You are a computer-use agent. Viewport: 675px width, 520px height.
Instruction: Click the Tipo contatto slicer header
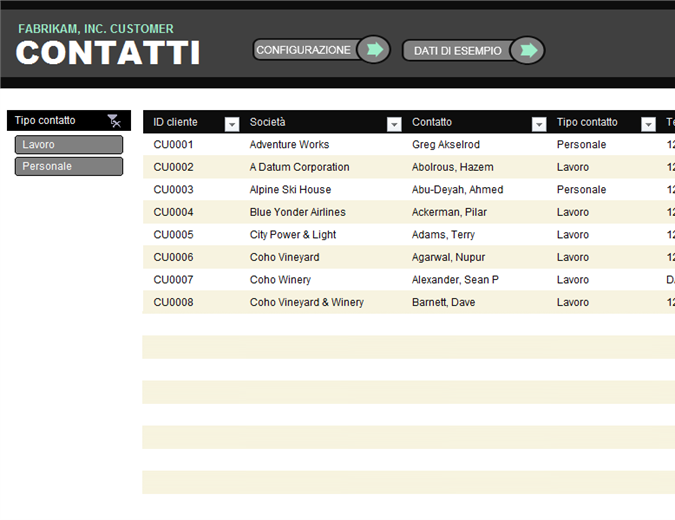tap(45, 121)
